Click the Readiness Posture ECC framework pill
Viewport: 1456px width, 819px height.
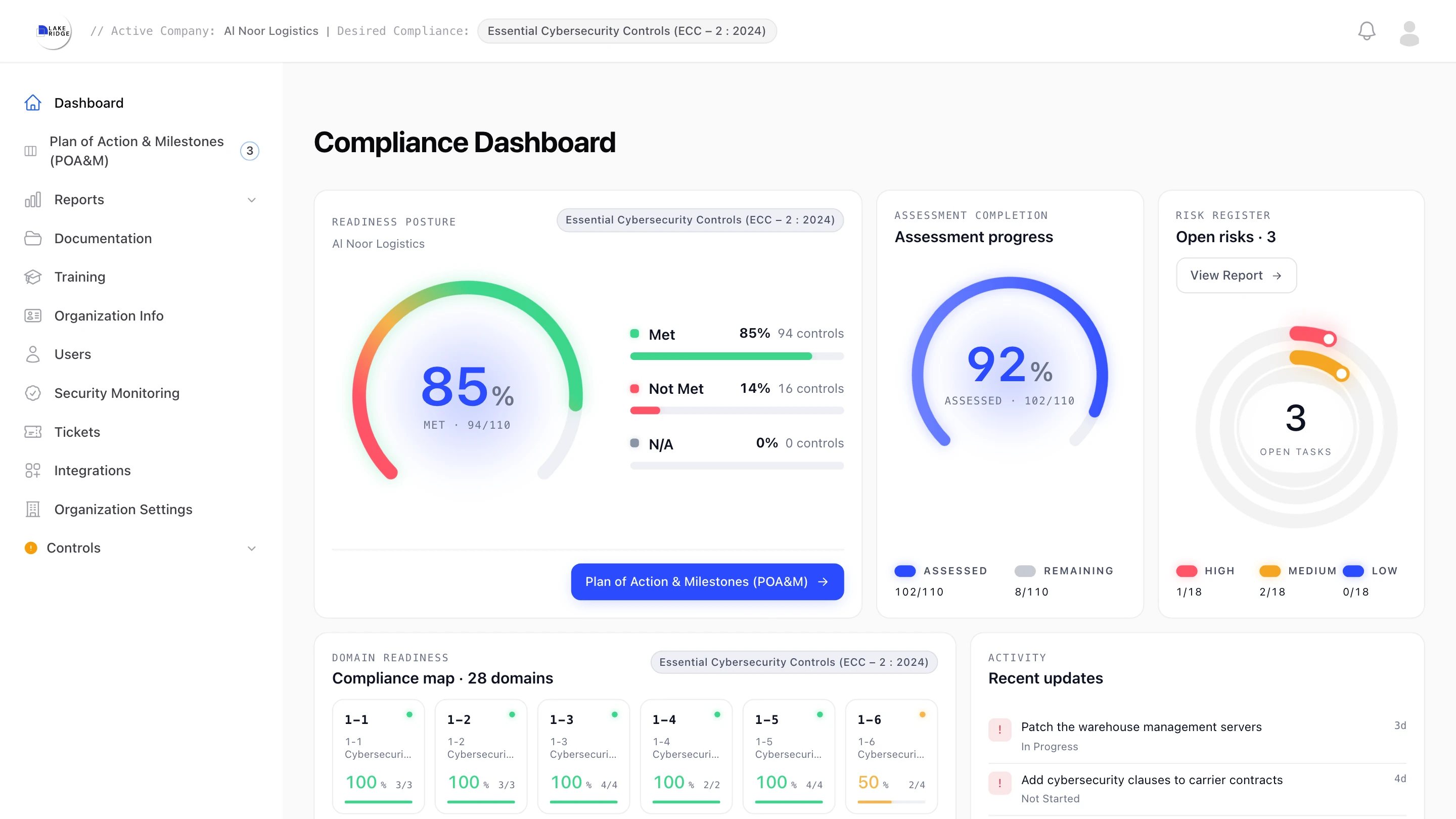(x=700, y=220)
